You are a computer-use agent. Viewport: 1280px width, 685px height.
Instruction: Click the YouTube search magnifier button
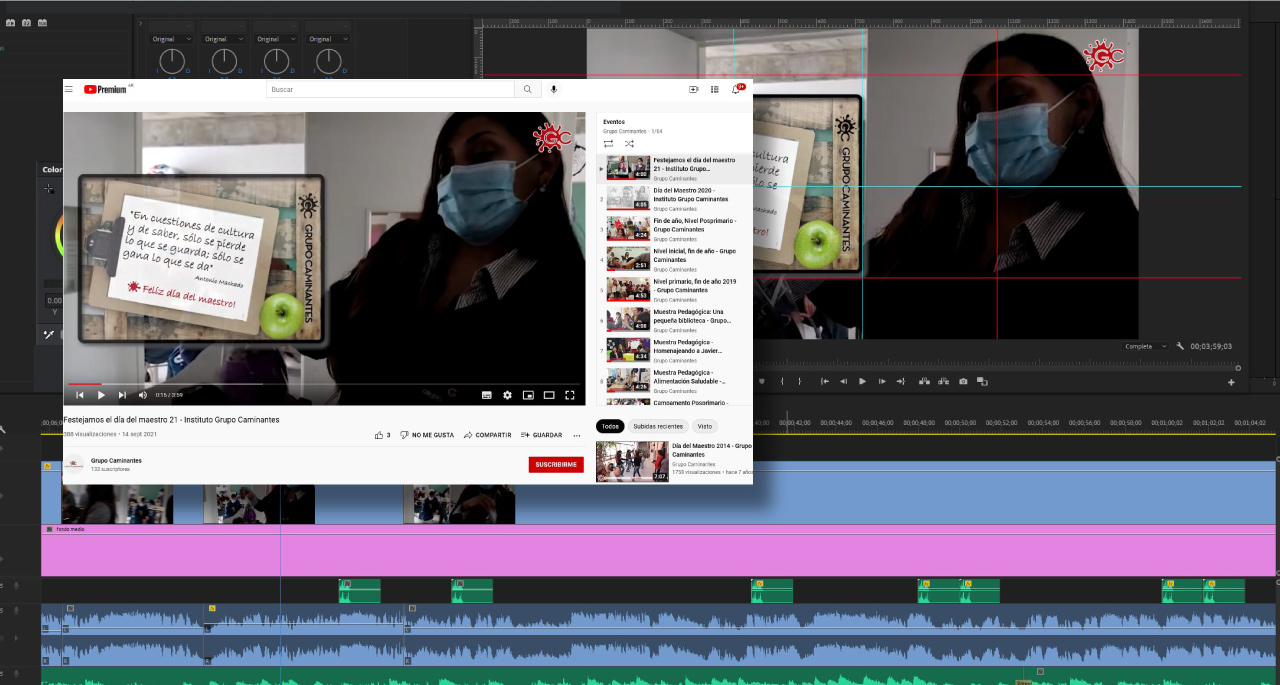coord(528,90)
